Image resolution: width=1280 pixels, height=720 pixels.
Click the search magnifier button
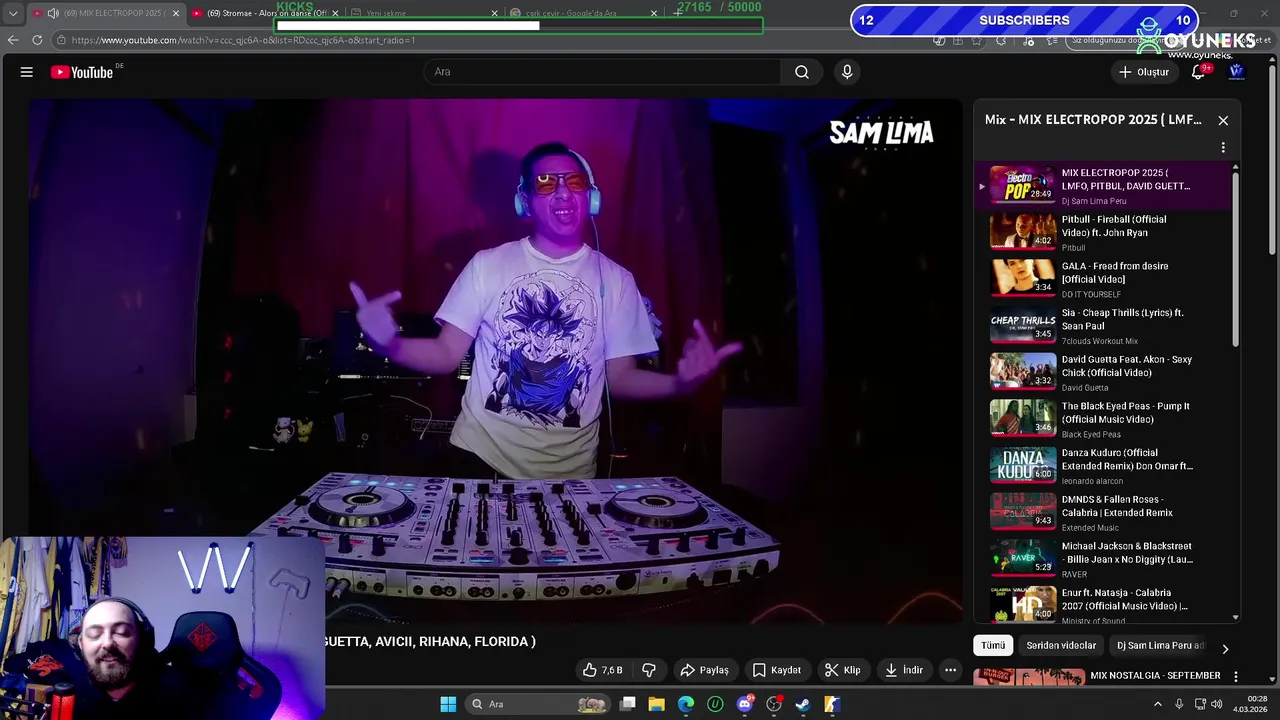point(802,72)
